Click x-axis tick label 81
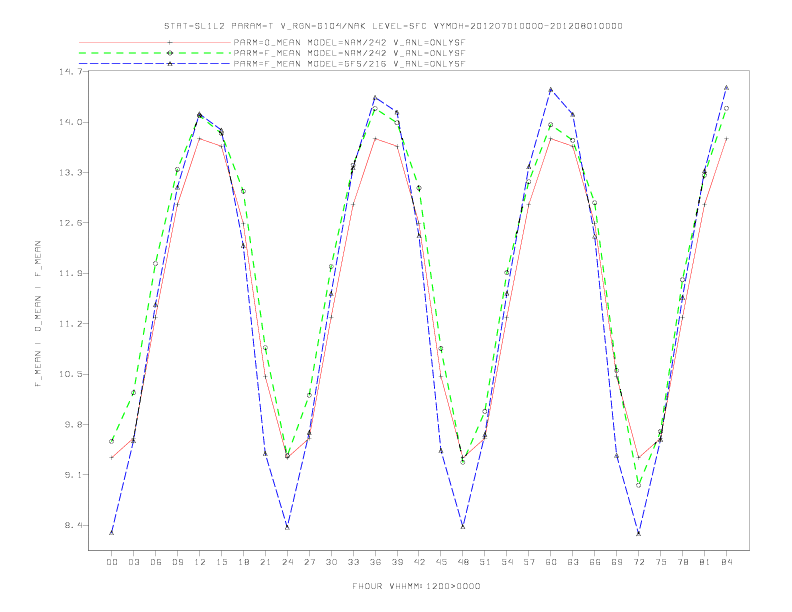 tap(705, 562)
